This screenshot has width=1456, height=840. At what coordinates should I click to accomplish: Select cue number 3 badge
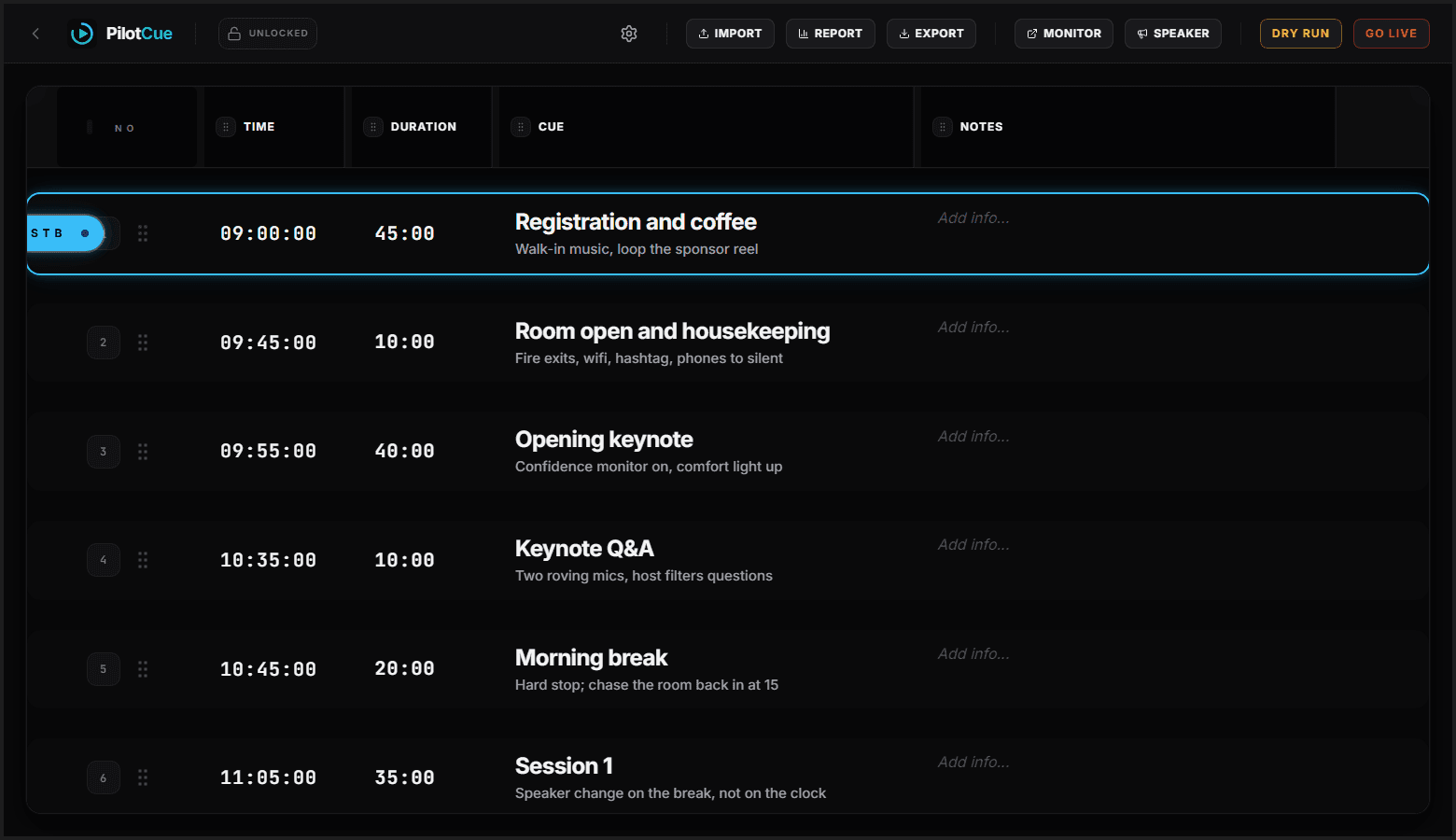[104, 452]
